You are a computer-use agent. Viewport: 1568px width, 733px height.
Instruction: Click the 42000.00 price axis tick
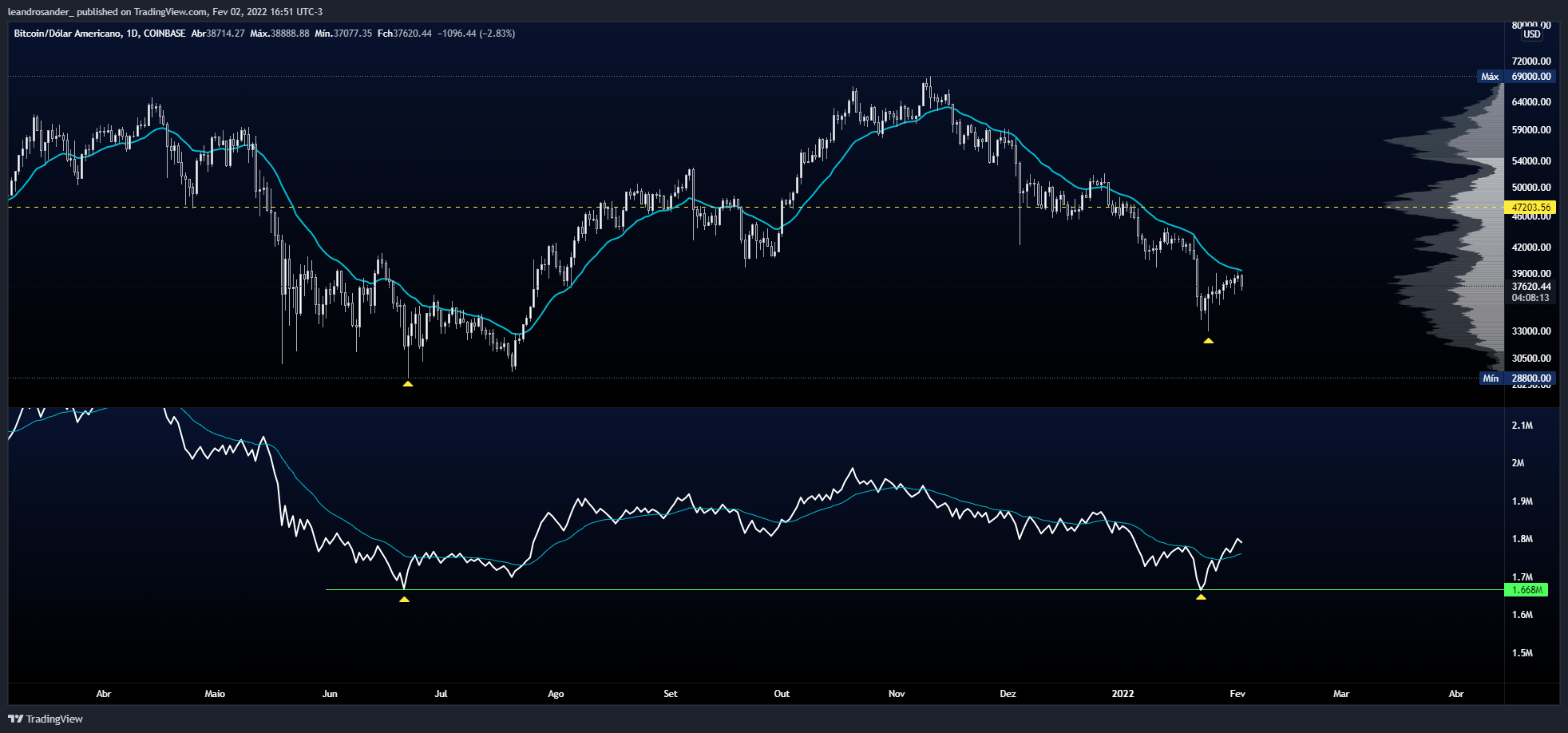(1531, 248)
